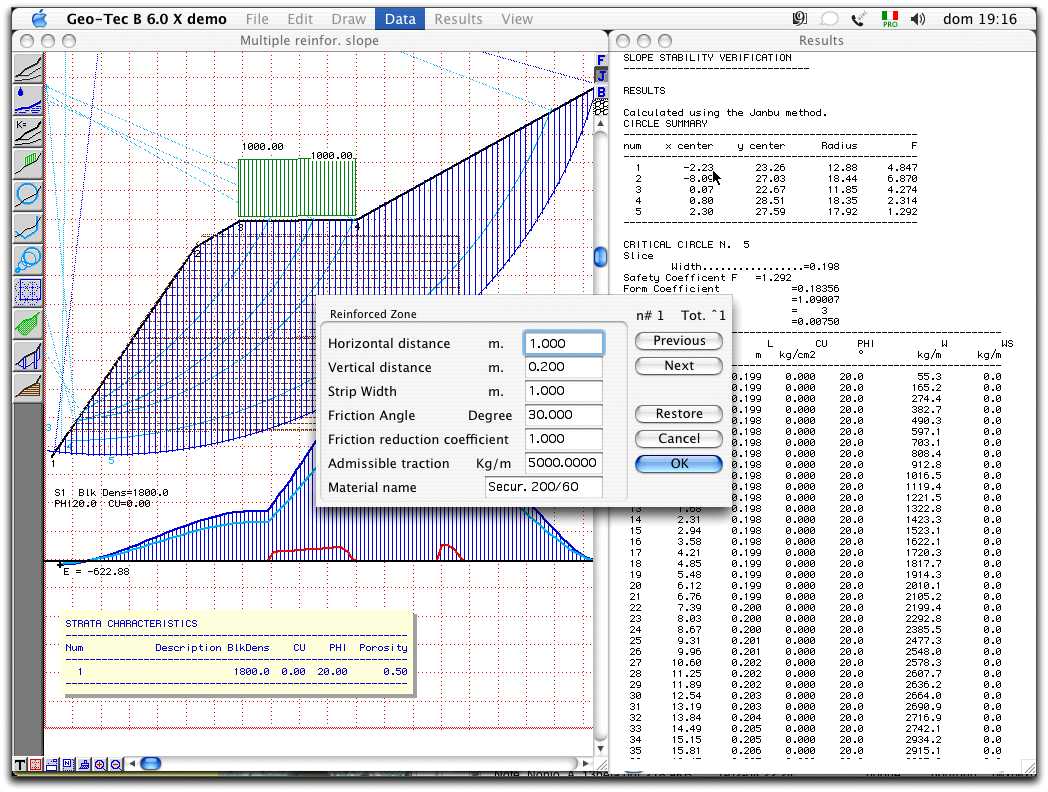Click Restore in the Reinforced Zone dialog
1048x792 pixels.
(678, 413)
